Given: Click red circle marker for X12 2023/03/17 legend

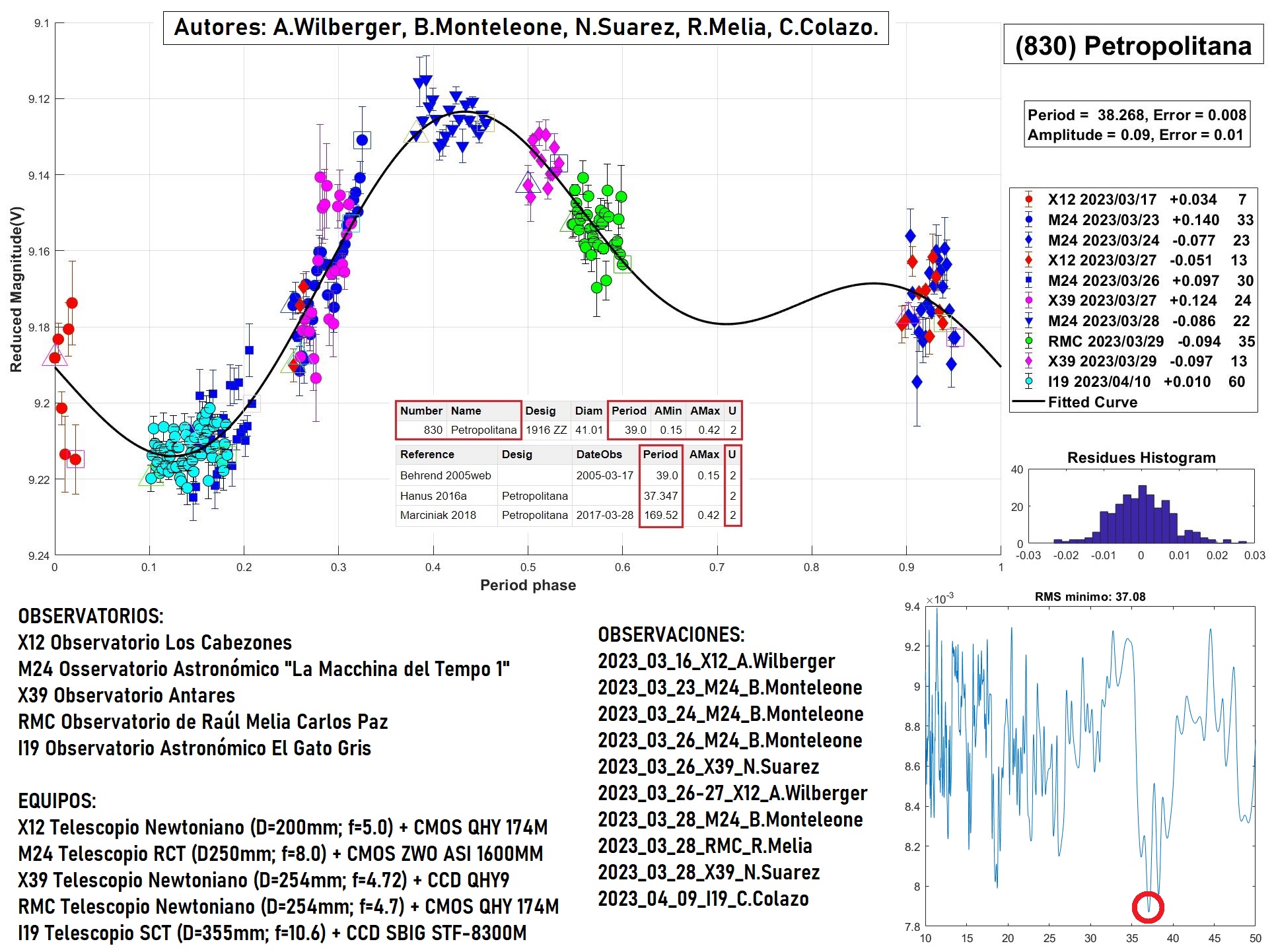Looking at the screenshot, I should point(1028,199).
